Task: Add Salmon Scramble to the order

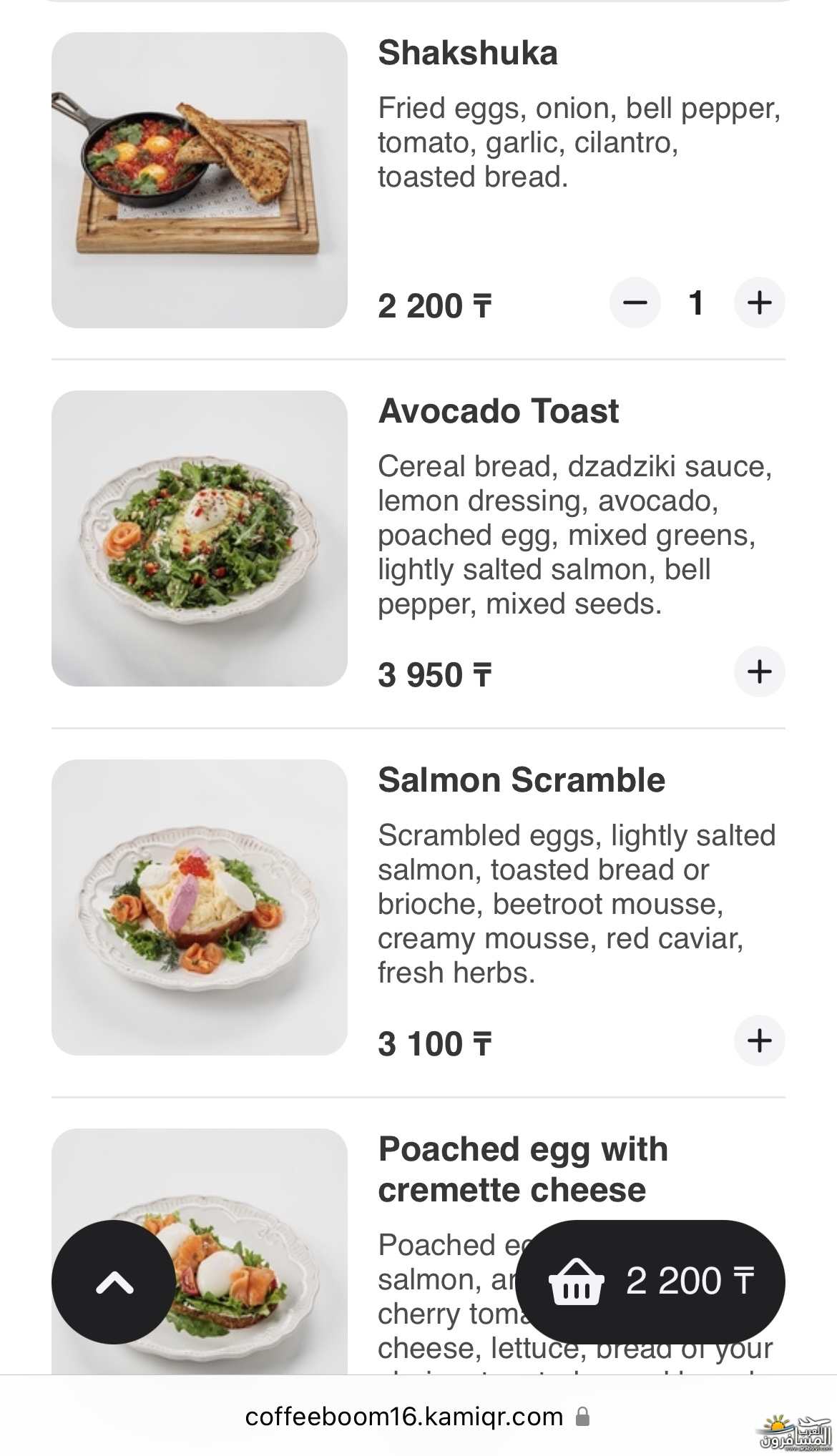Action: 759,1041
